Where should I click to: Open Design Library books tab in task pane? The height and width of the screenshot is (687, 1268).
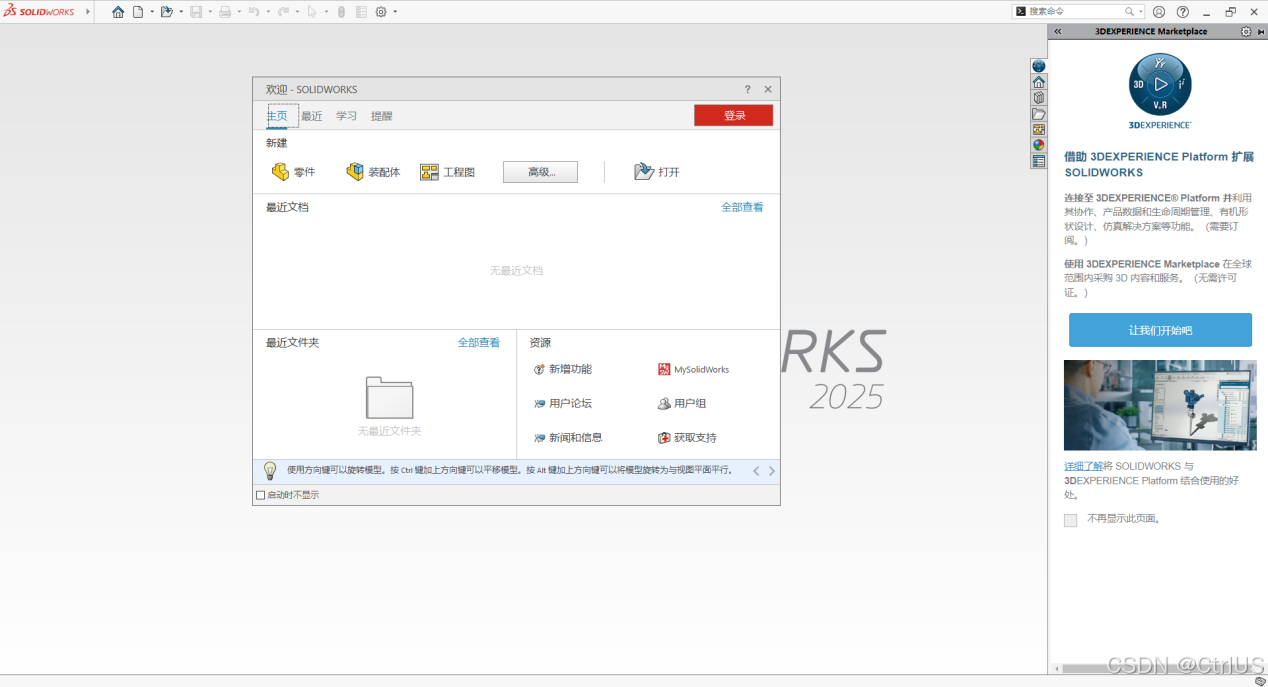(x=1039, y=98)
